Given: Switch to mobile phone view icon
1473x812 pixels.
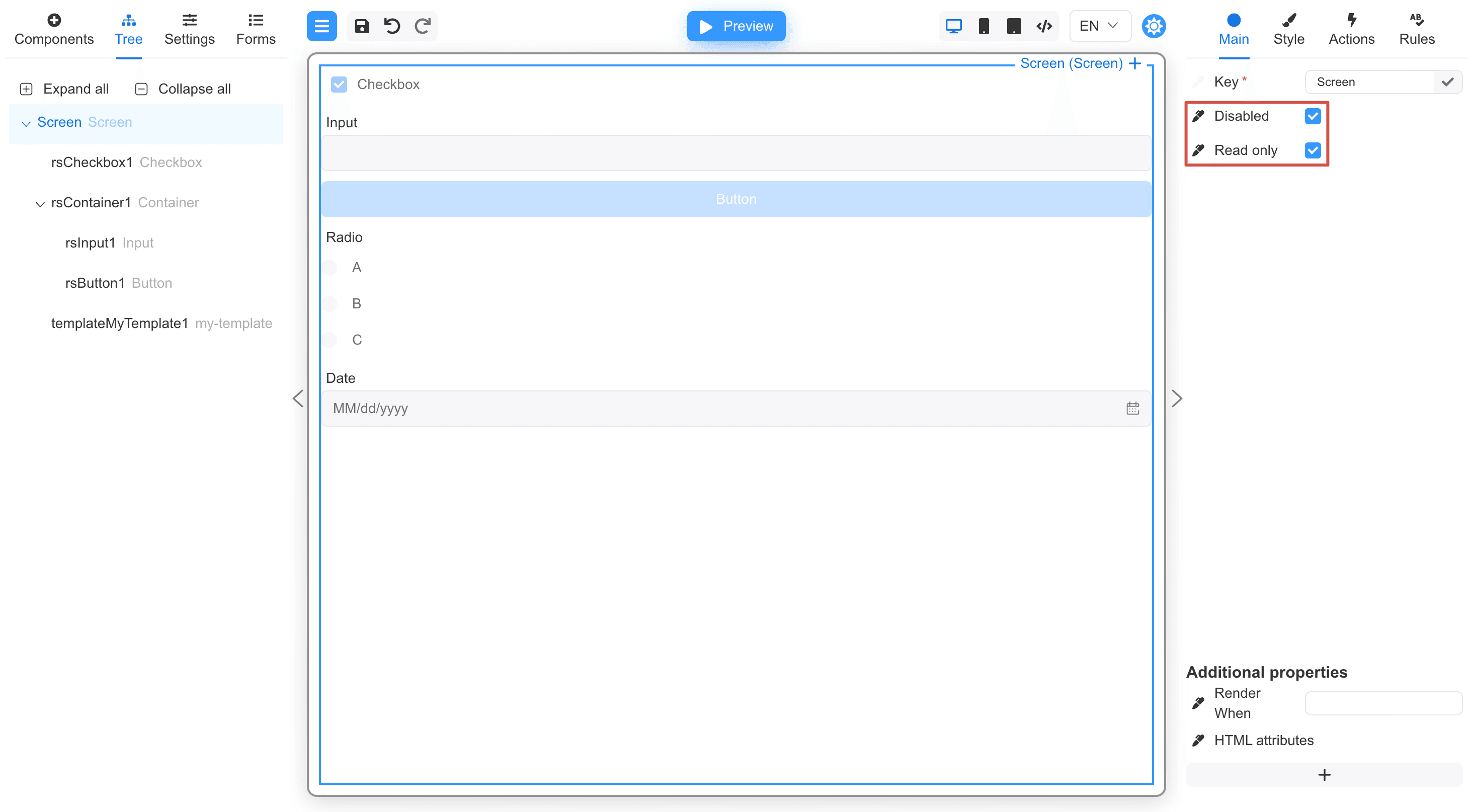Looking at the screenshot, I should point(984,26).
